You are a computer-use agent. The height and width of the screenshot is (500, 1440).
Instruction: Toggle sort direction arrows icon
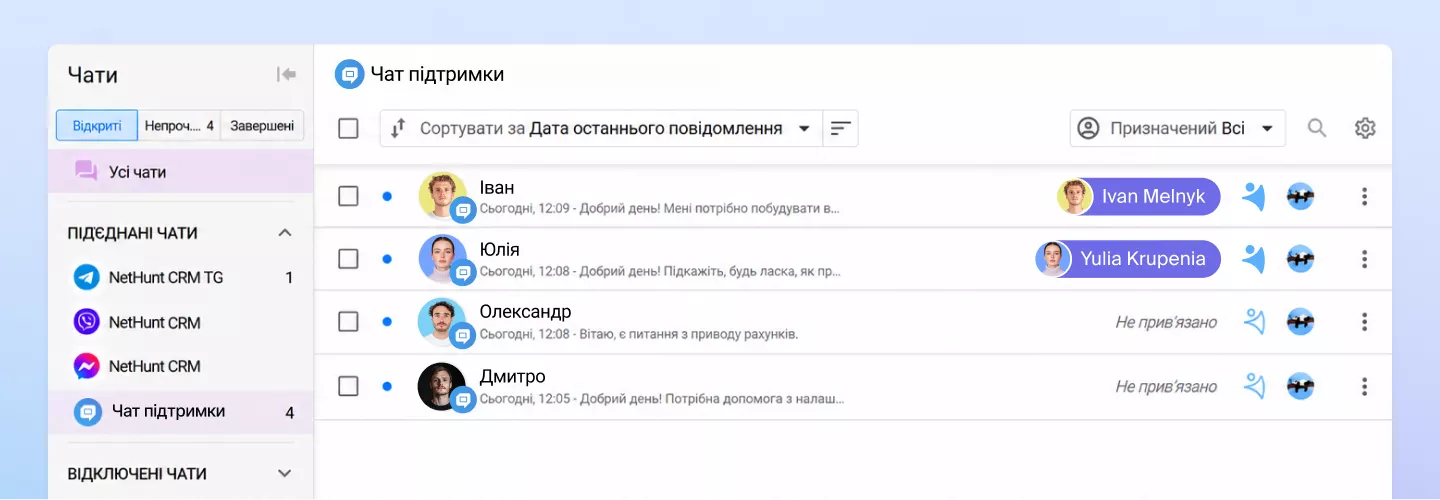pyautogui.click(x=398, y=128)
